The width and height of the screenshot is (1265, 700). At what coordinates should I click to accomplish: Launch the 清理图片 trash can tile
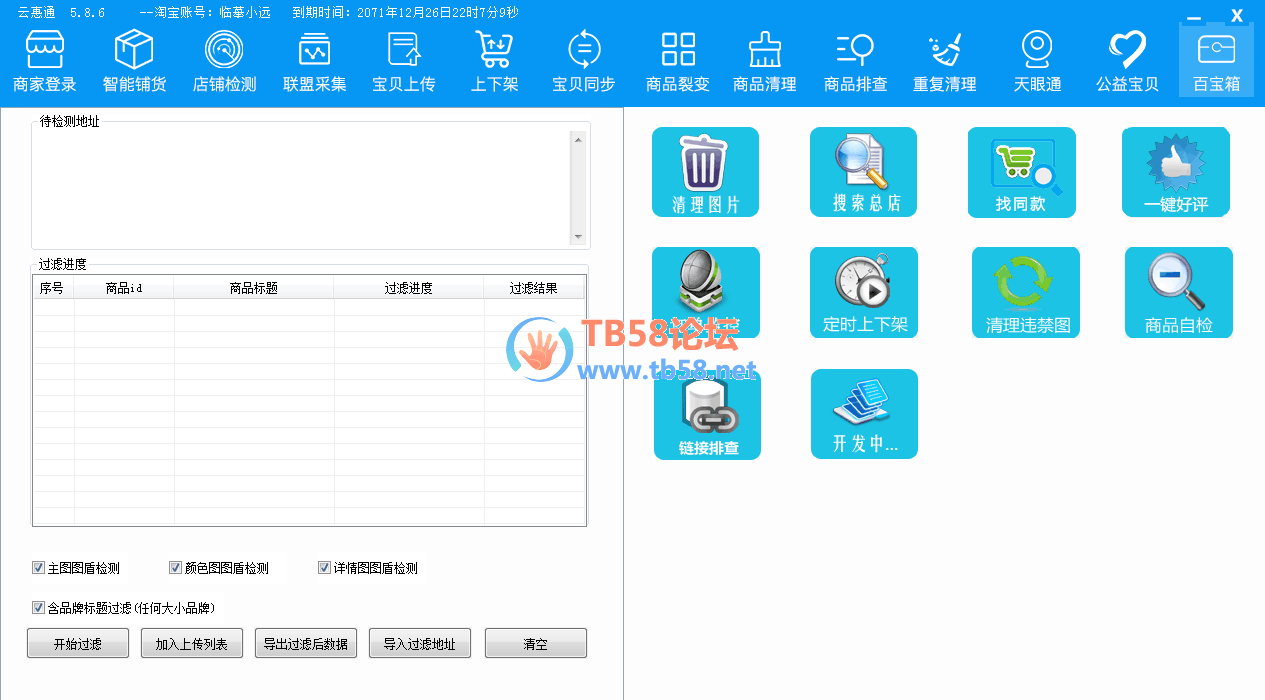click(x=706, y=172)
